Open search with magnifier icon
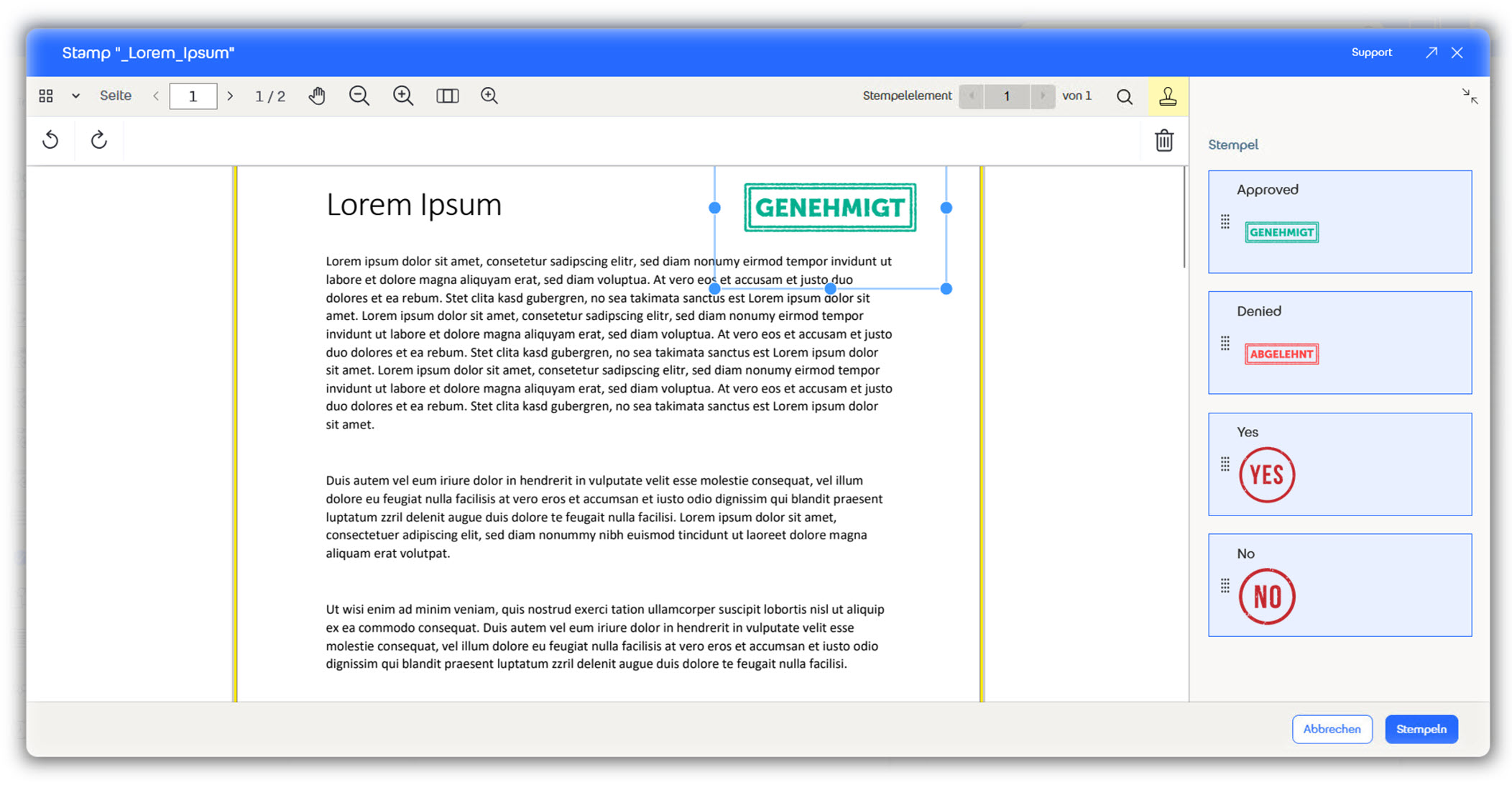The image size is (1512, 785). [1125, 96]
